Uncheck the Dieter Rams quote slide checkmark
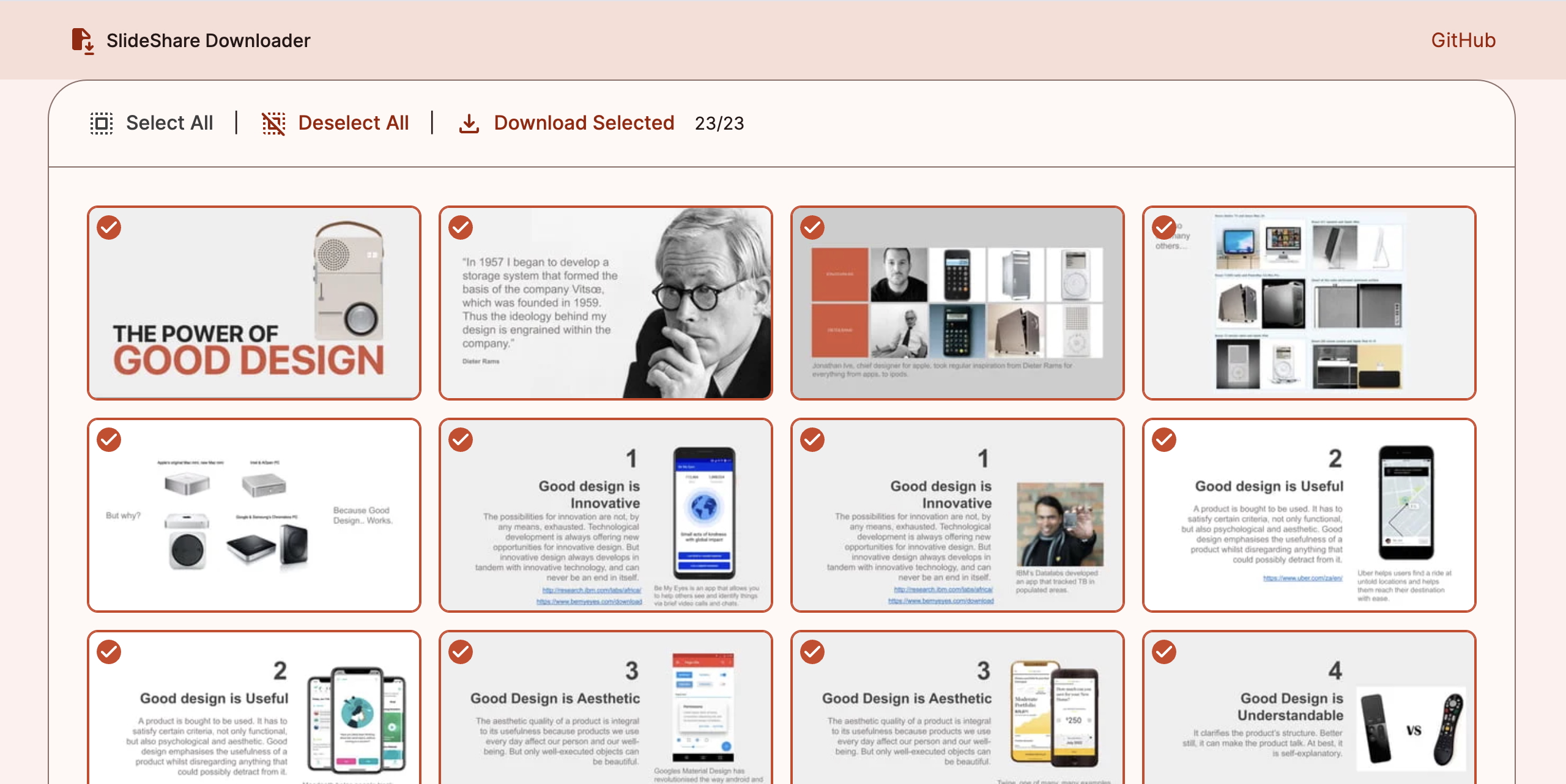Screen dimensions: 1566x784 461,227
